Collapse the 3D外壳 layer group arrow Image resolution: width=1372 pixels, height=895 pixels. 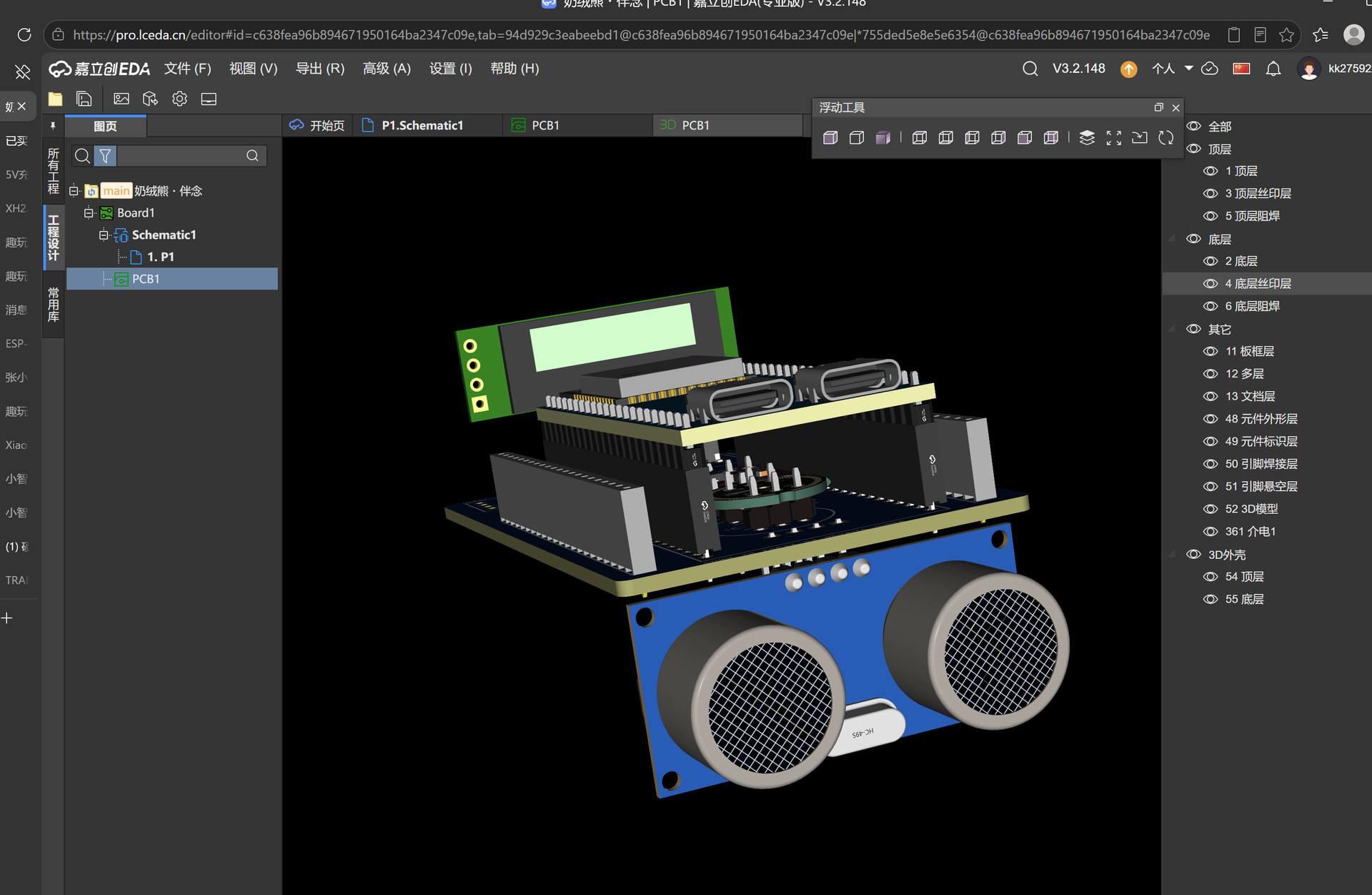tap(1172, 554)
